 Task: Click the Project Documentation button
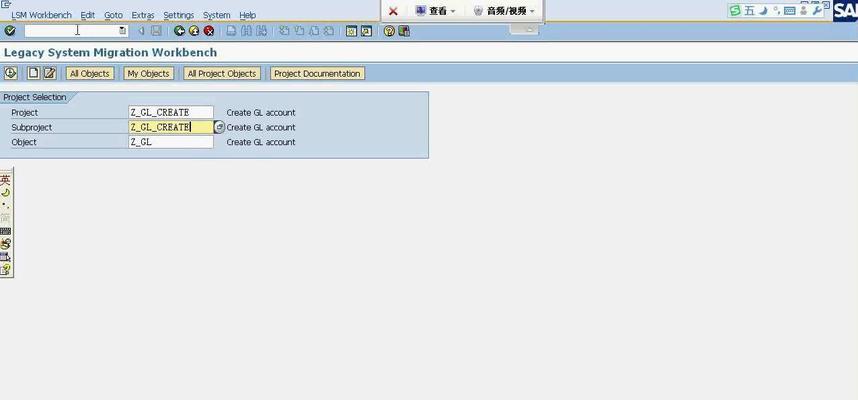[317, 73]
